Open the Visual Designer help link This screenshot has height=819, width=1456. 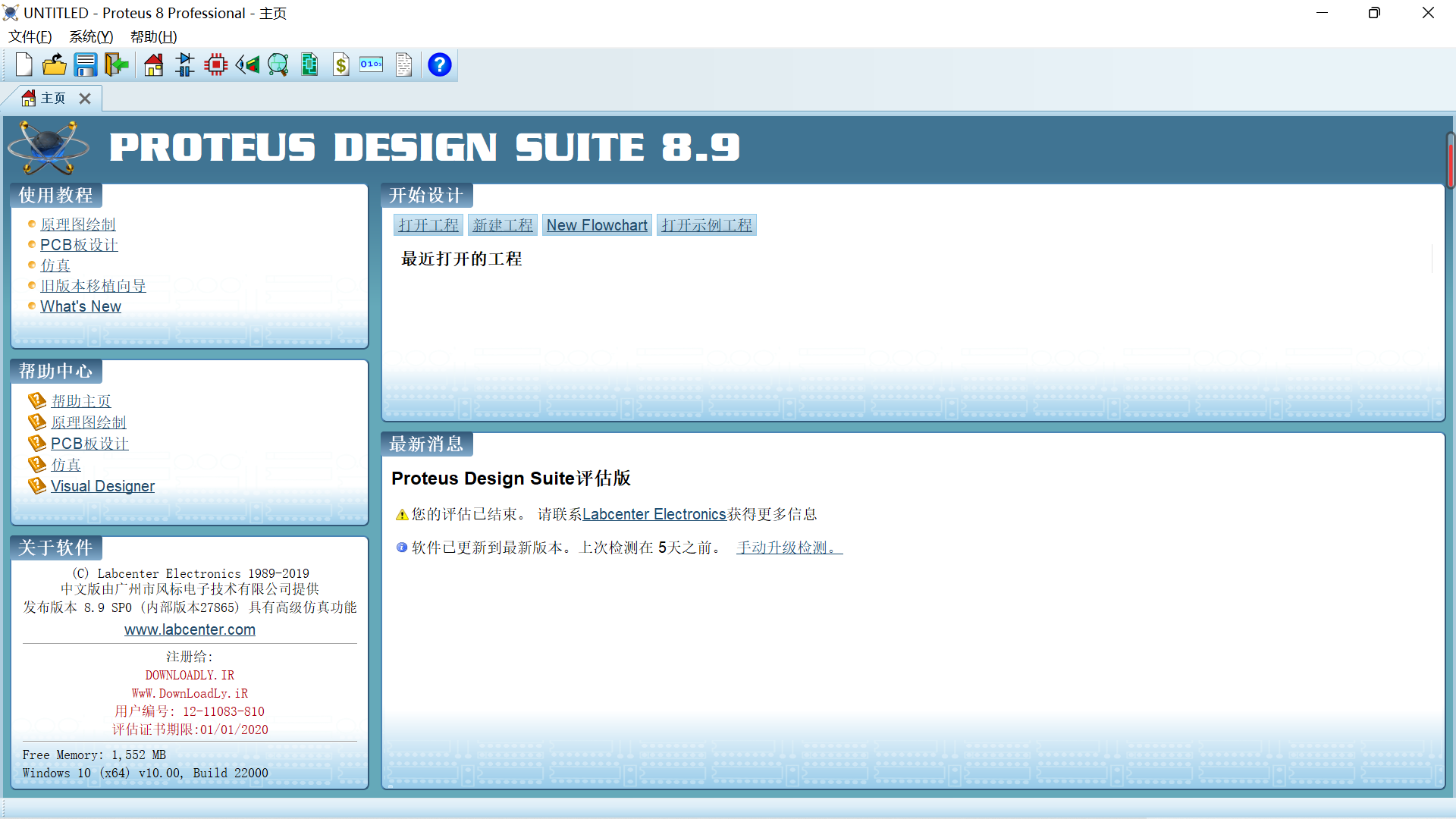pos(102,486)
